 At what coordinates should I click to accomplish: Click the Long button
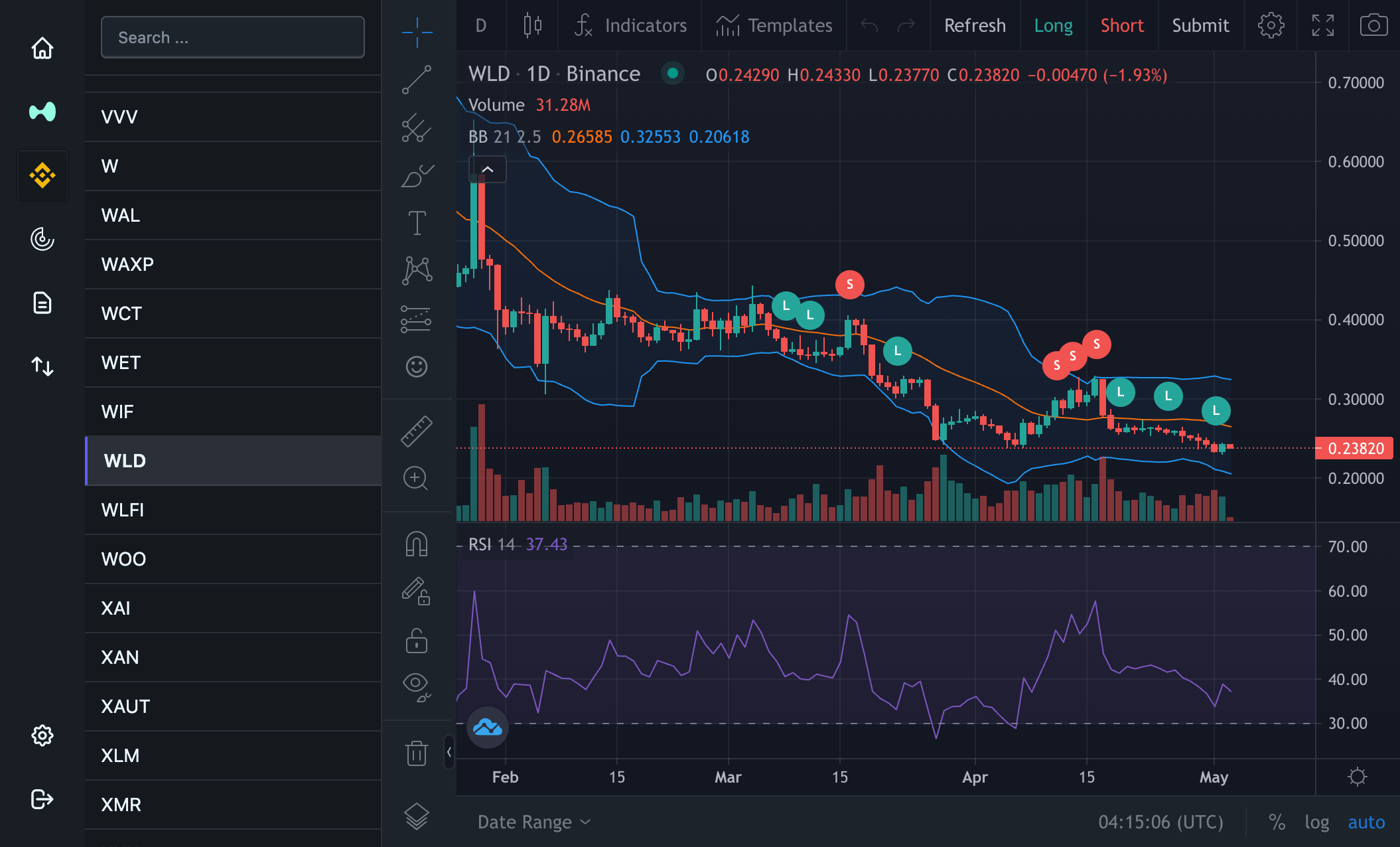tap(1053, 25)
